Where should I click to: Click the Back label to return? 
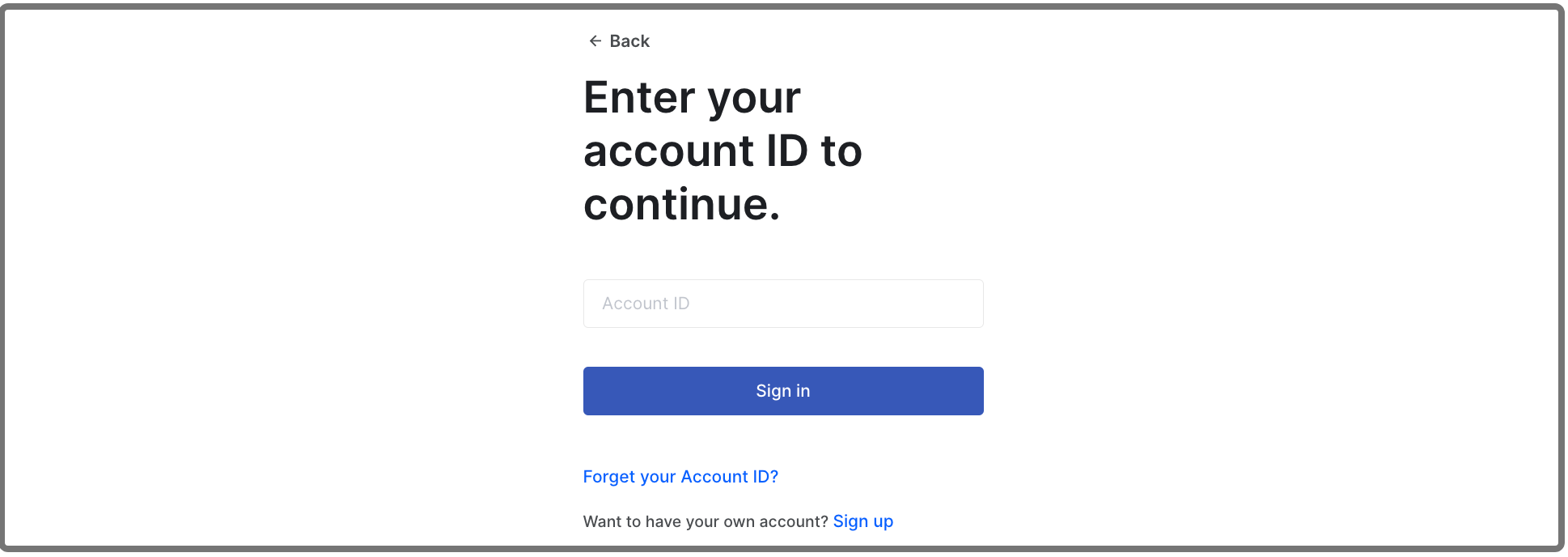(629, 40)
